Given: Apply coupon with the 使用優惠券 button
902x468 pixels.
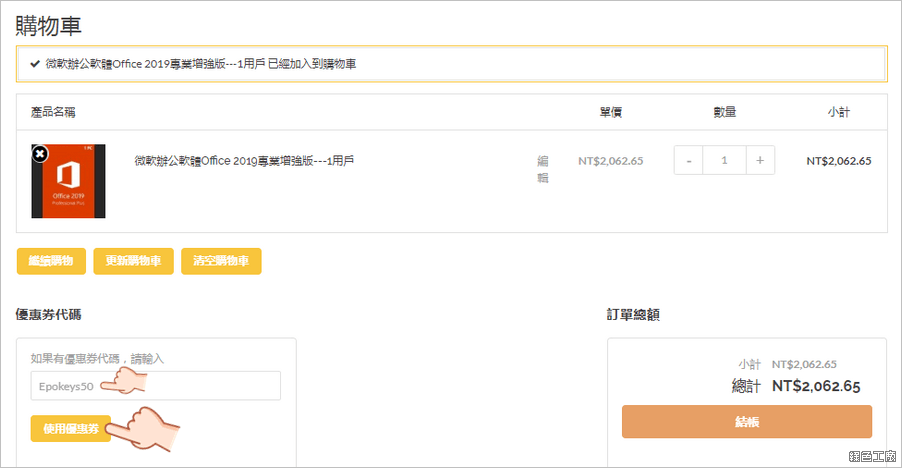Looking at the screenshot, I should point(71,428).
